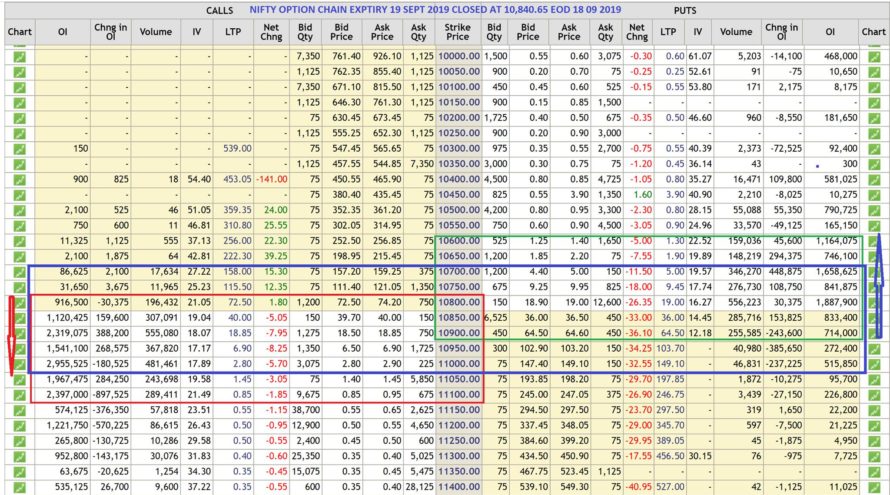
Task: Click the puts IV value 61.07
Action: tap(700, 57)
